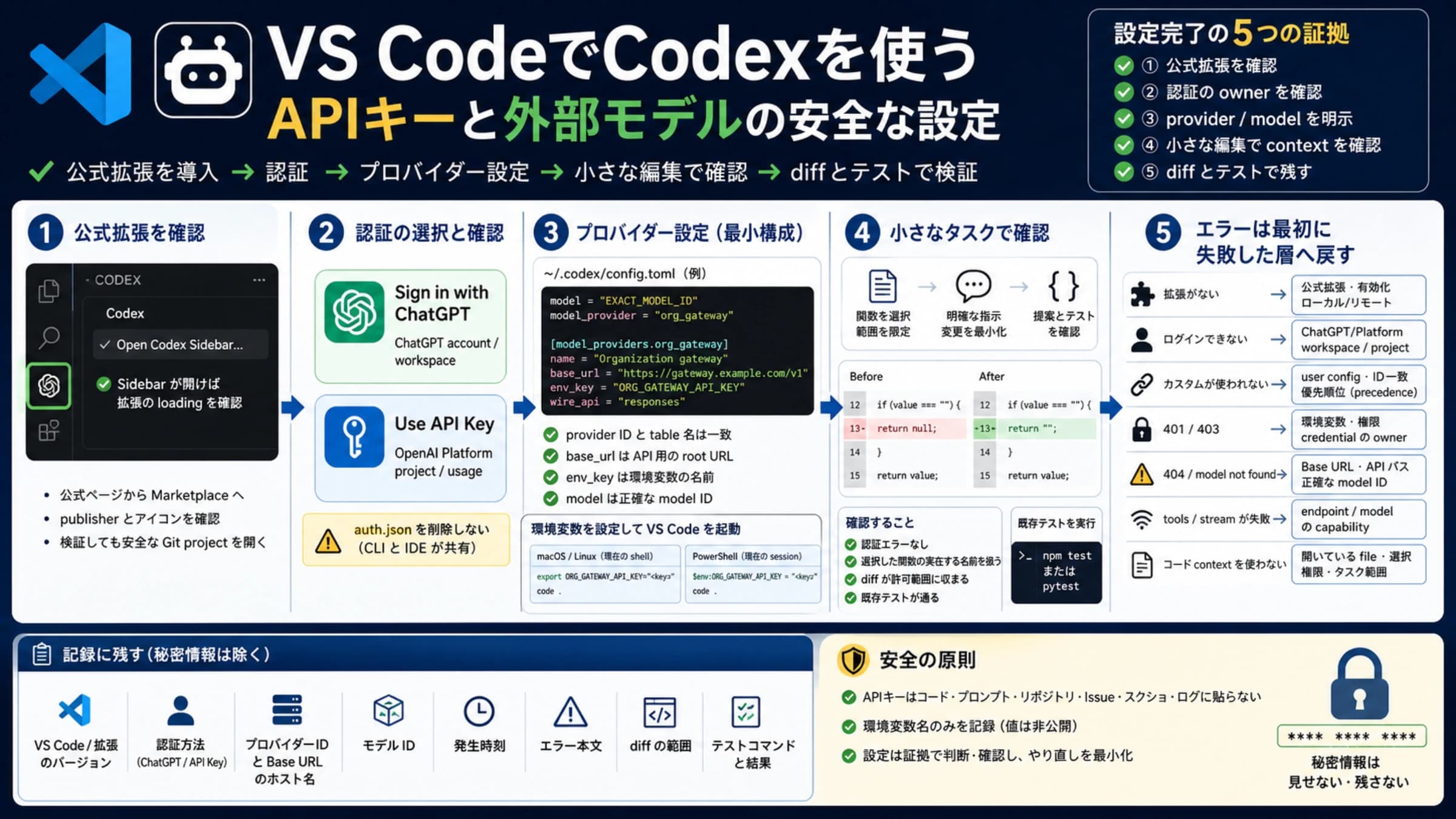Click the terminal prompt icon beside npm test
This screenshot has width=1456, height=819.
[1025, 556]
